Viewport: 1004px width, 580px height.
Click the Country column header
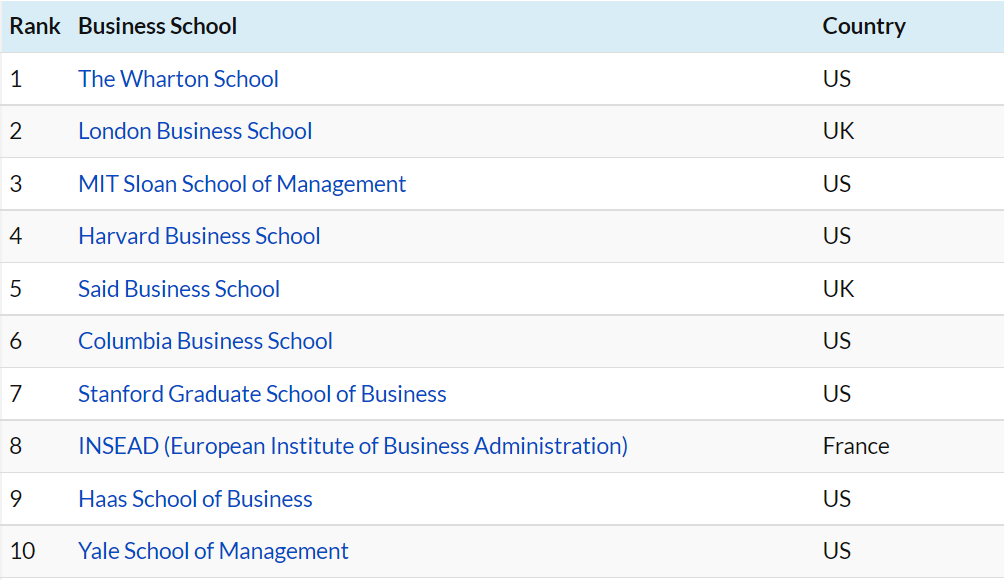pos(864,26)
